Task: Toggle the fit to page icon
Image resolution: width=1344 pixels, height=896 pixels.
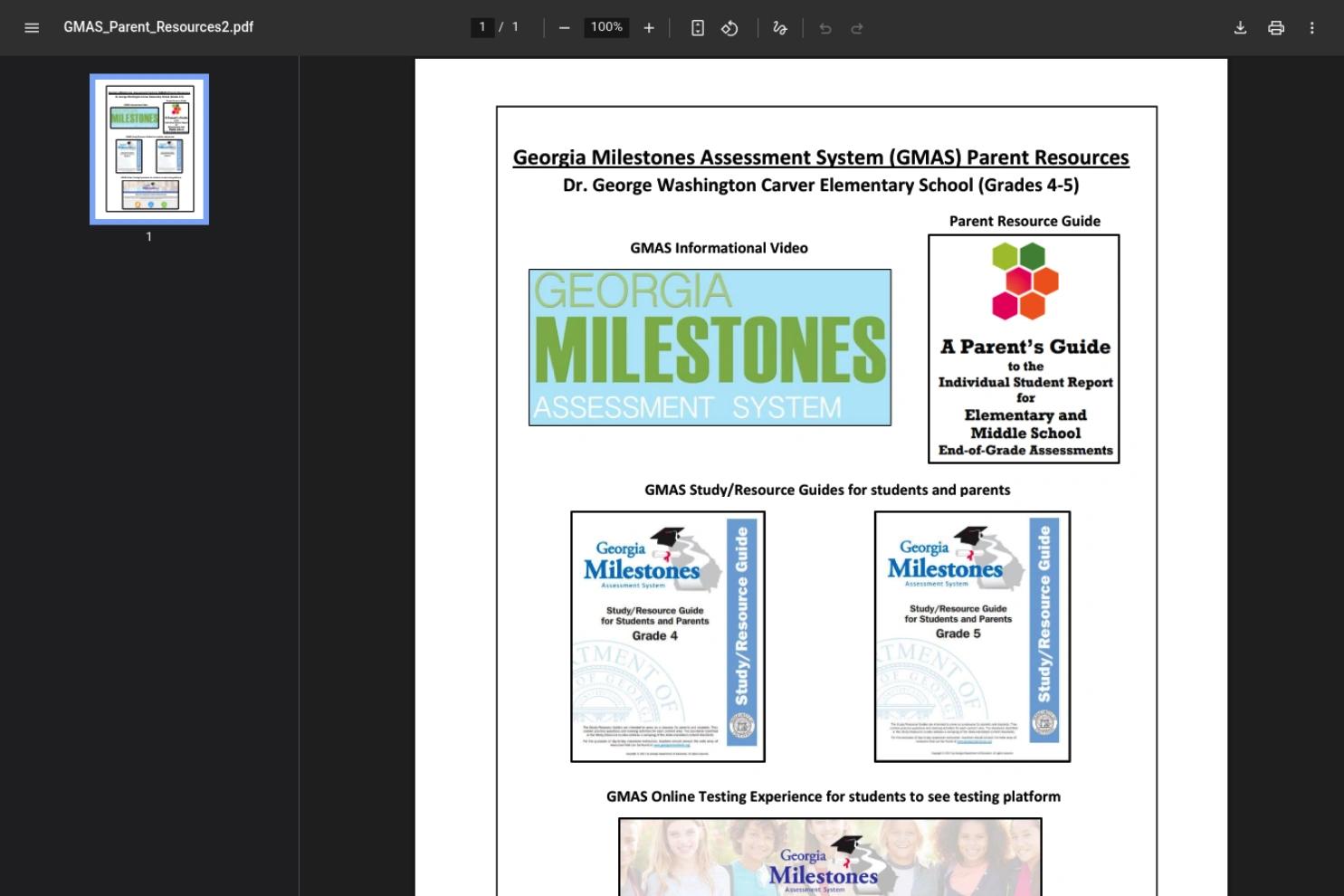Action: [698, 28]
